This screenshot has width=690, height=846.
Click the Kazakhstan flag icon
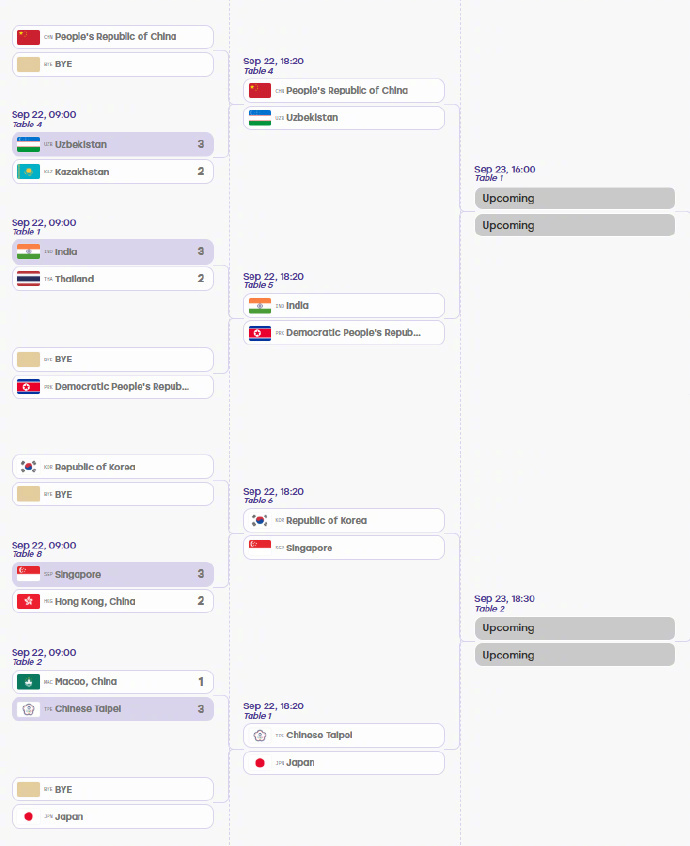point(28,172)
